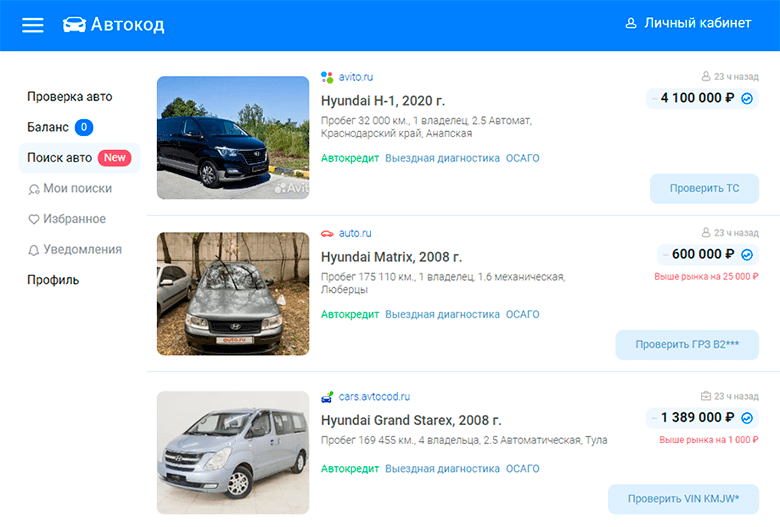Open the hamburger menu
780x527 pixels.
coord(33,25)
